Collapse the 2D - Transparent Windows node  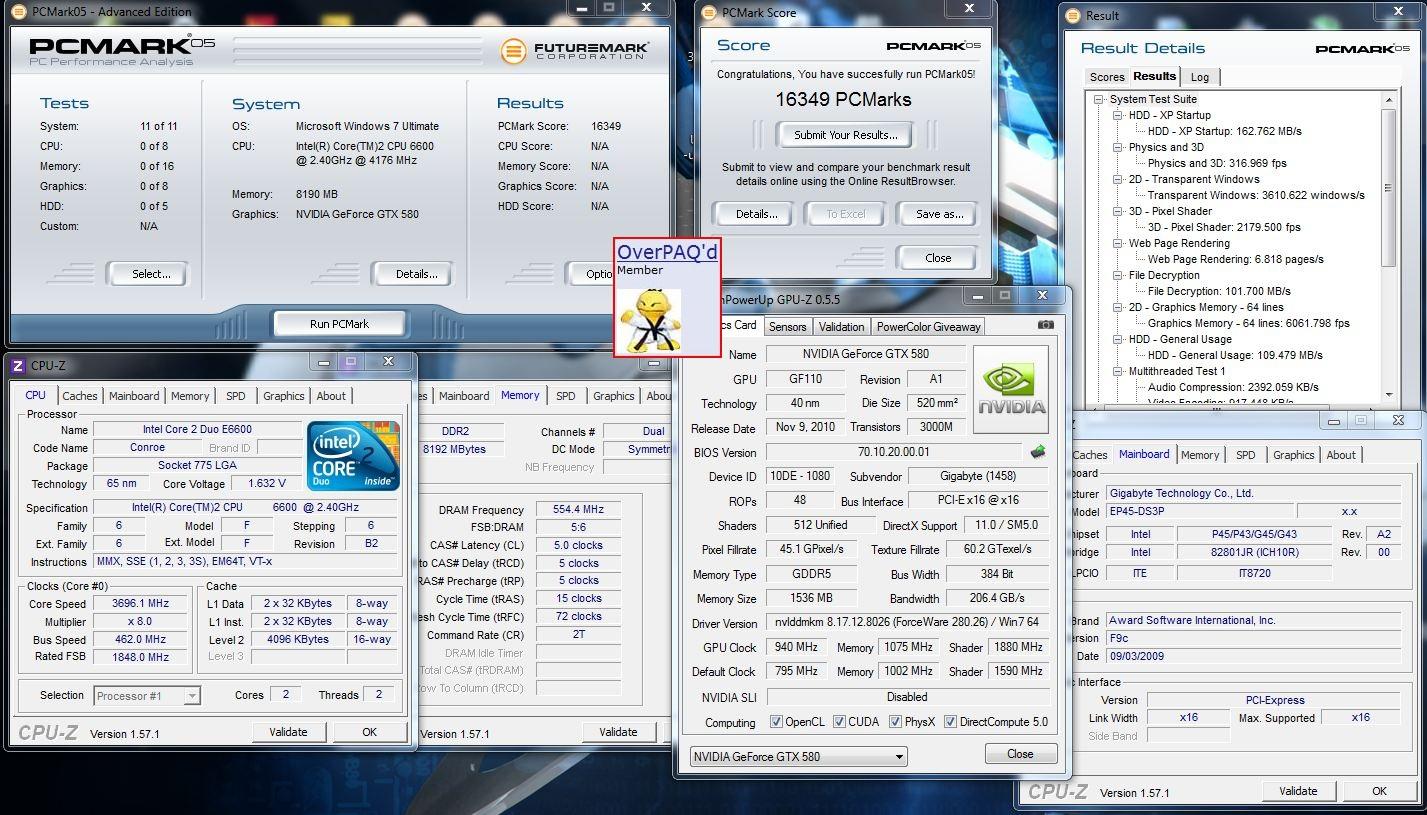1118,179
